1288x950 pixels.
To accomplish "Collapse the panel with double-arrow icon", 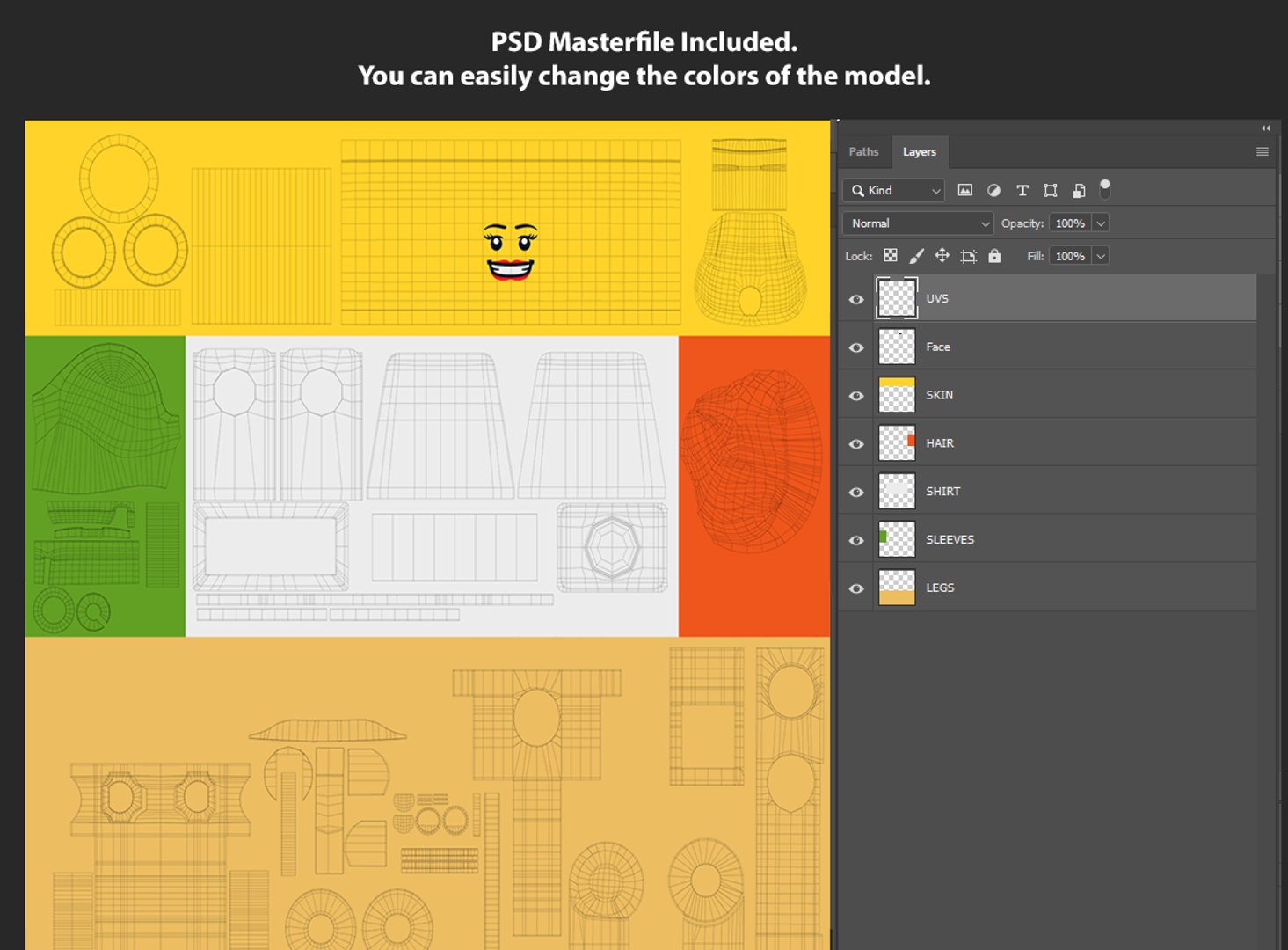I will click(x=1266, y=128).
